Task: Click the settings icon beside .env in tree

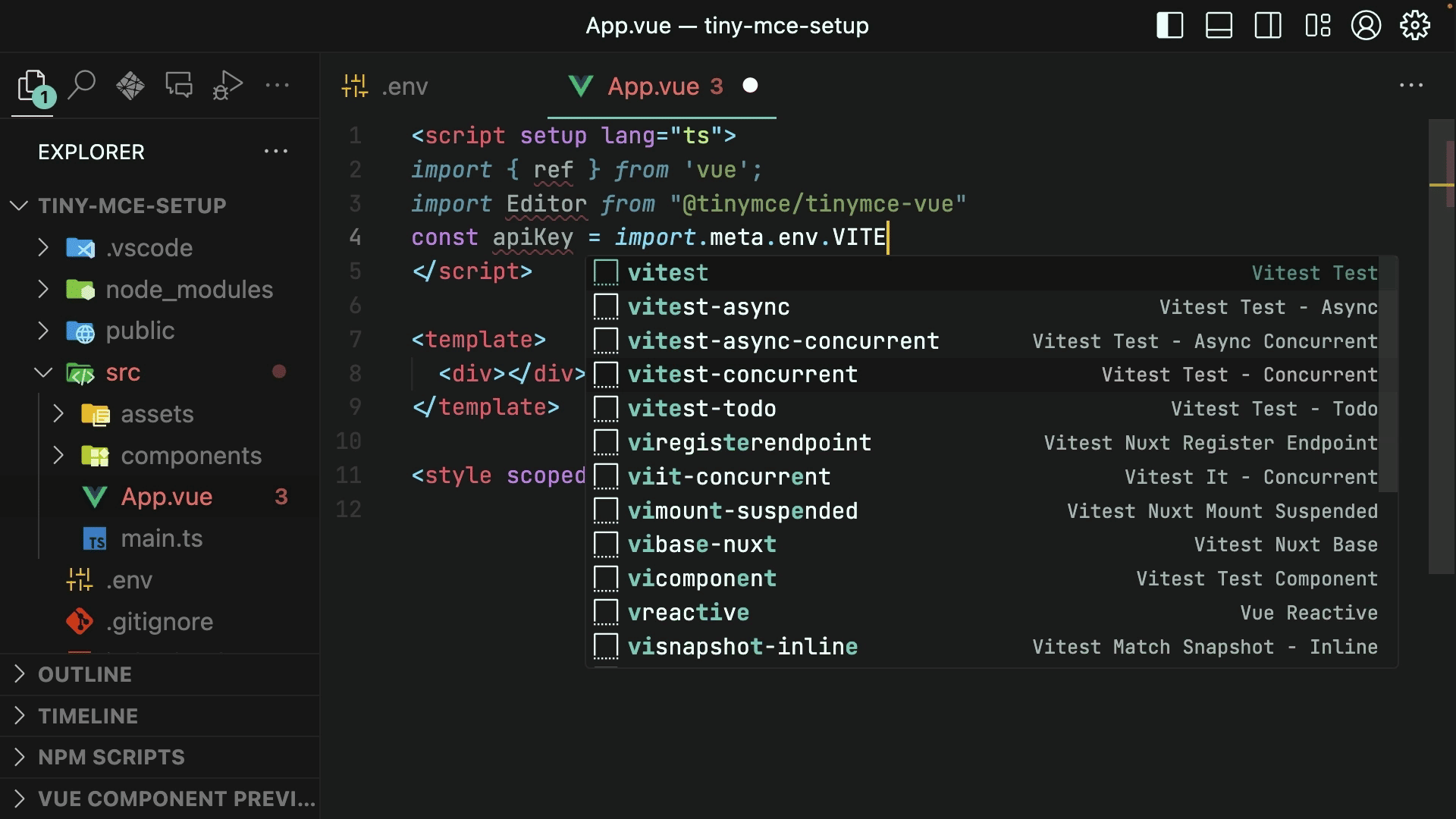Action: (80, 580)
